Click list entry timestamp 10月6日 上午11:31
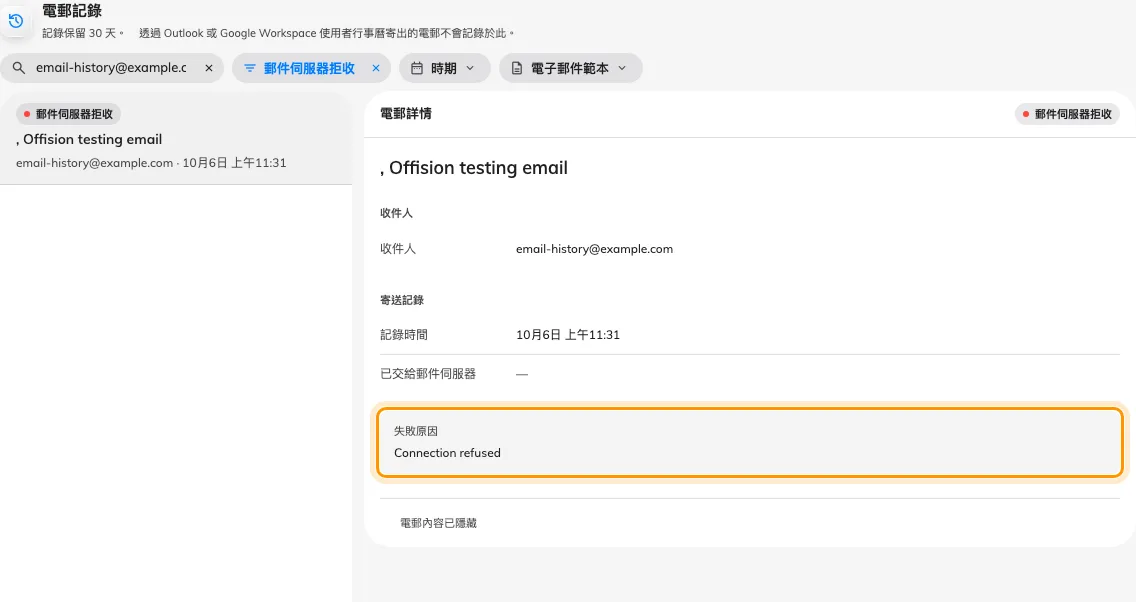The height and width of the screenshot is (602, 1136). point(234,163)
